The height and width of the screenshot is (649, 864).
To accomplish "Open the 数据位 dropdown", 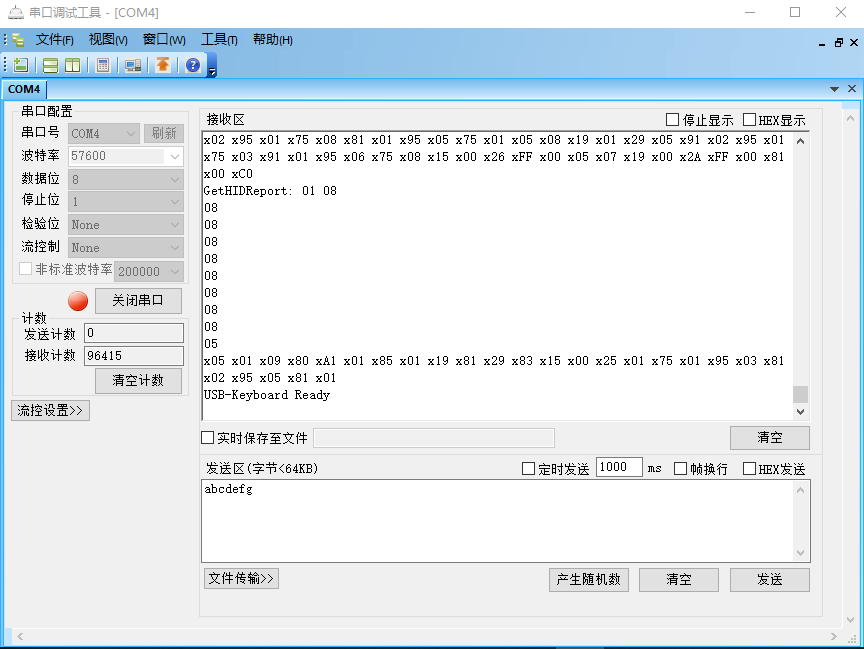I will [126, 179].
